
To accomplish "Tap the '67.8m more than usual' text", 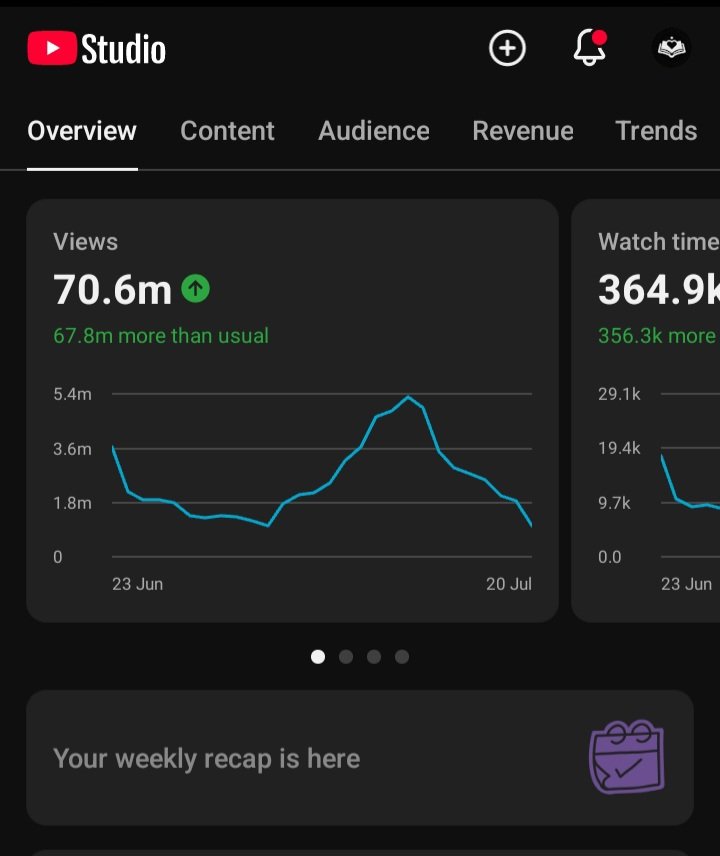I will click(161, 336).
